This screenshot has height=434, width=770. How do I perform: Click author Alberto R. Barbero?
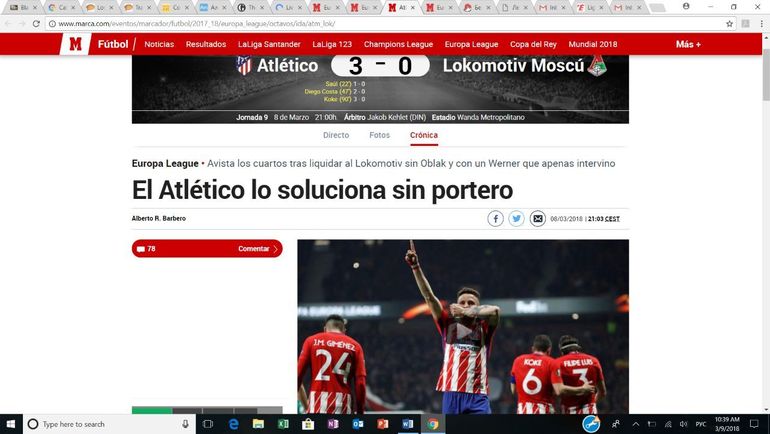(x=159, y=218)
